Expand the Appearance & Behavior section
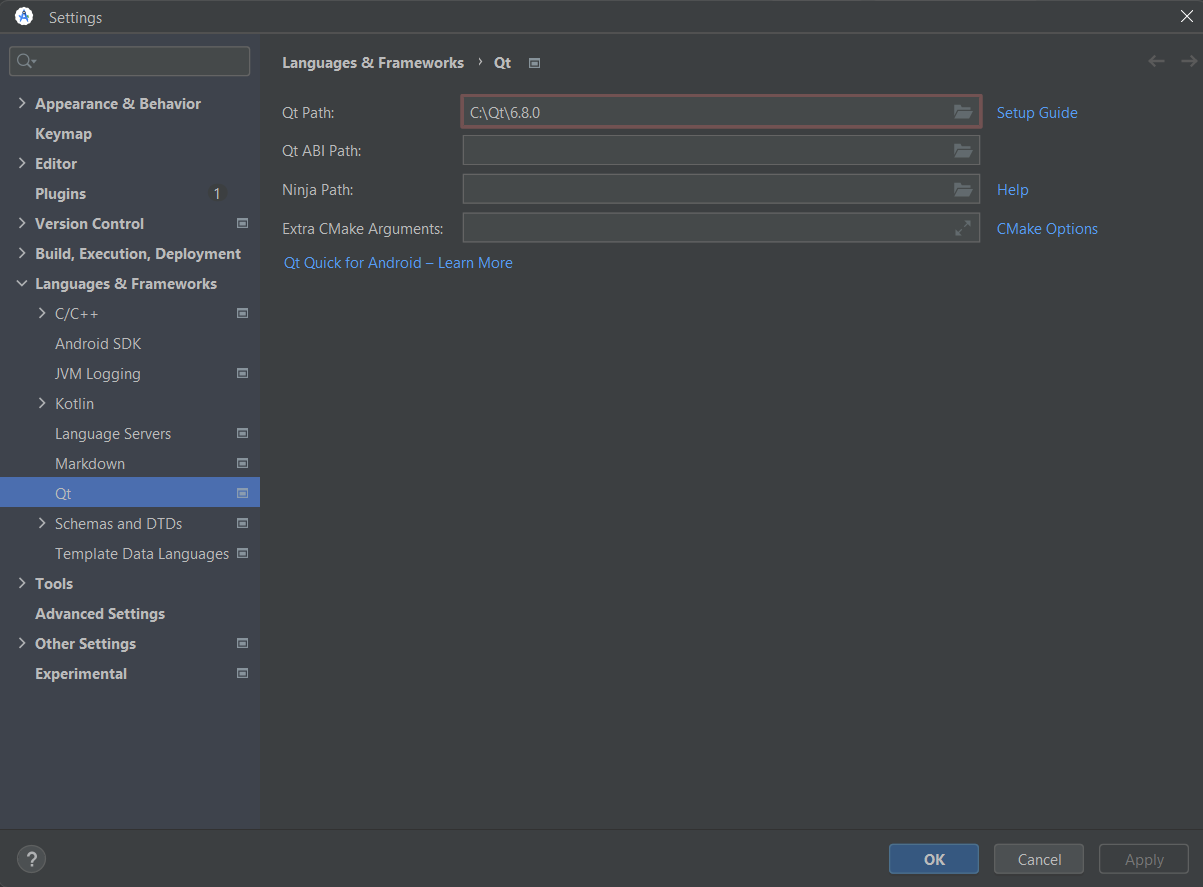 tap(22, 104)
